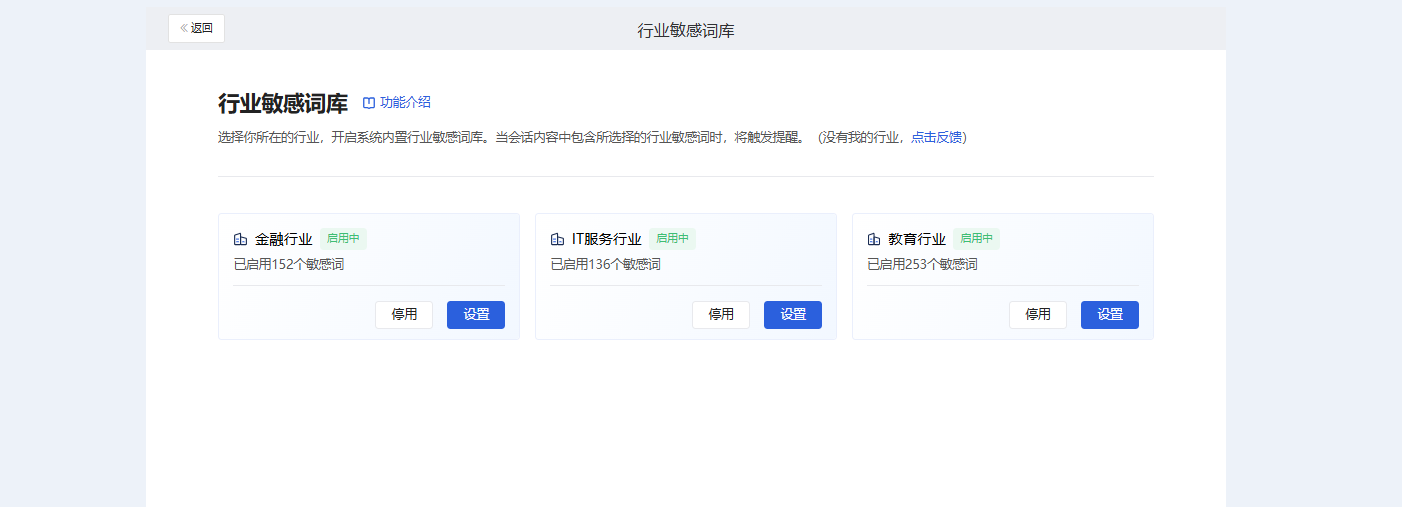
Task: Click the 金融行业 building icon
Action: tap(240, 239)
